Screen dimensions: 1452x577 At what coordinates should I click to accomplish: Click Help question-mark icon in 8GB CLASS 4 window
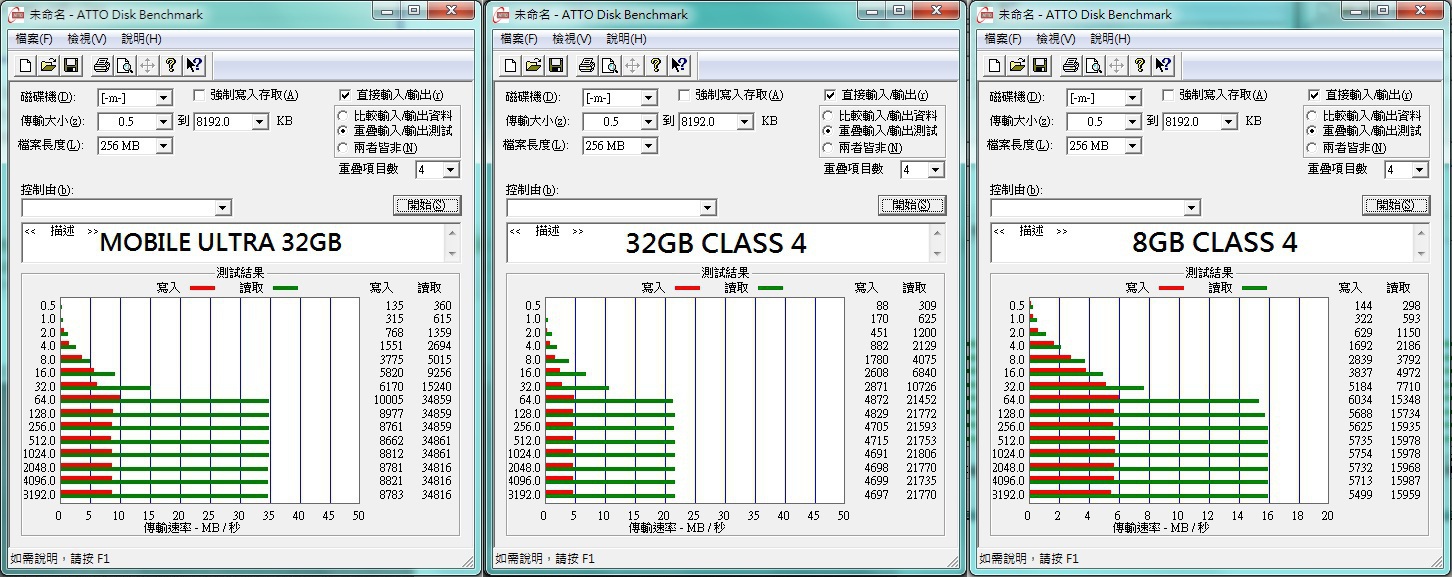(x=1140, y=66)
